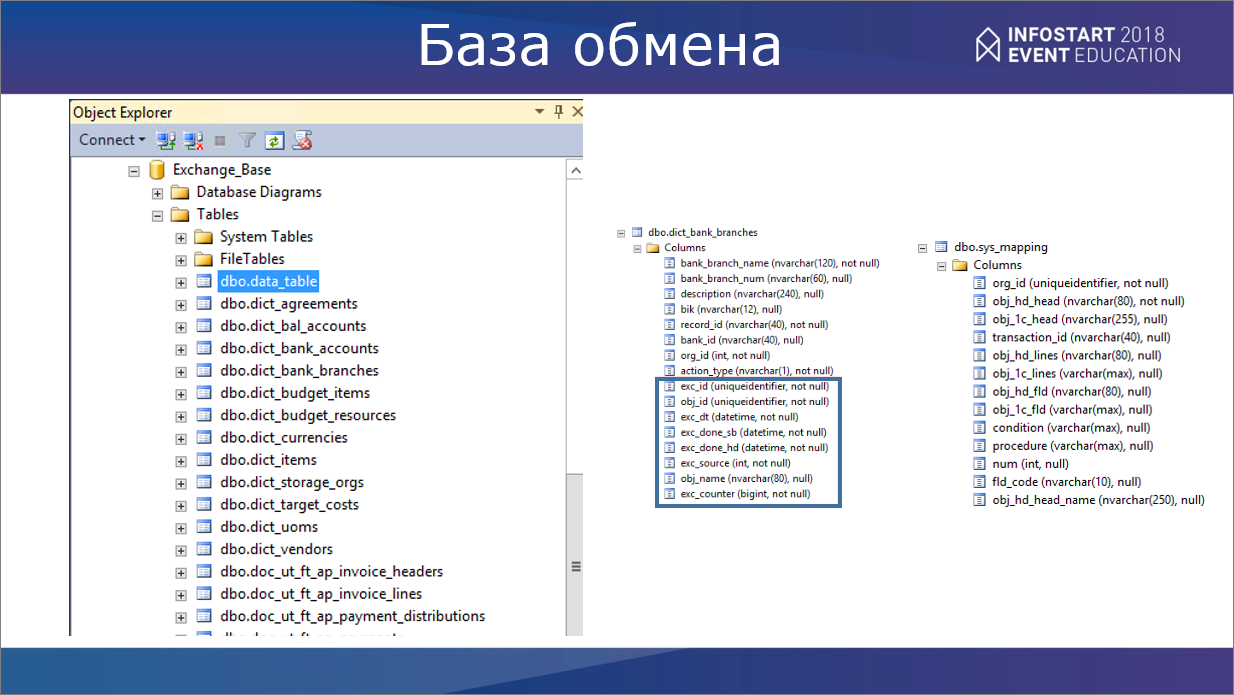The height and width of the screenshot is (695, 1234).
Task: Click the fld_code (nvarchar(10), null) column
Action: click(x=1066, y=482)
